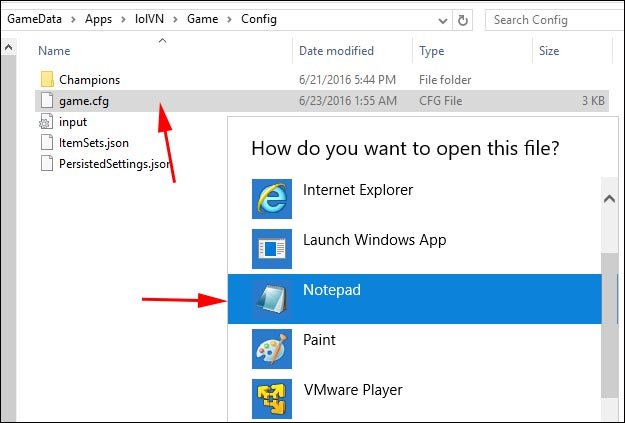The image size is (625, 423).
Task: Click the input settings file icon
Action: (46, 122)
